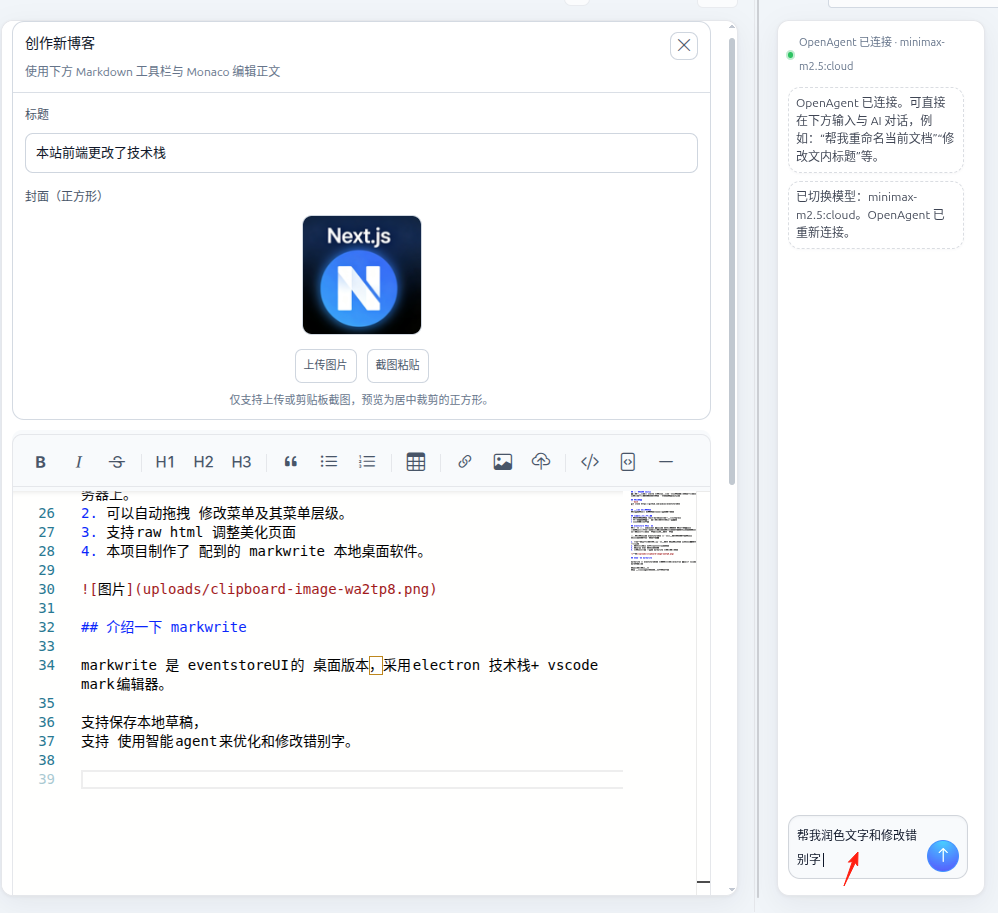998x913 pixels.
Task: Click the Next.js cover thumbnail
Action: coord(362,275)
